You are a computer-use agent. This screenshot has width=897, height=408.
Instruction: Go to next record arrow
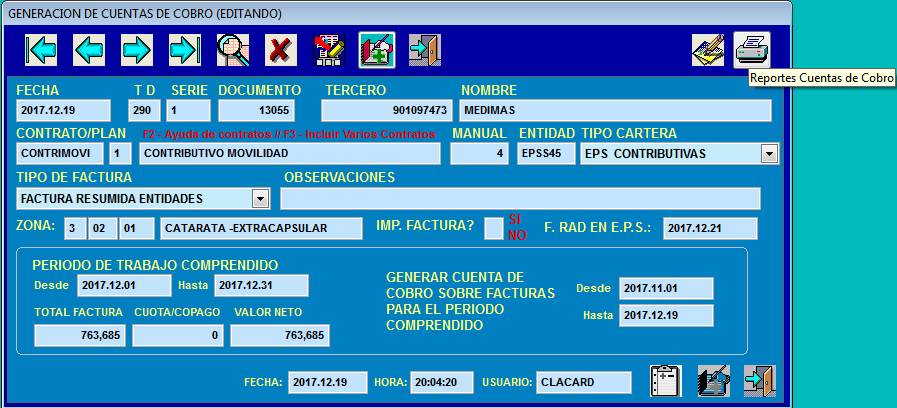tap(137, 50)
